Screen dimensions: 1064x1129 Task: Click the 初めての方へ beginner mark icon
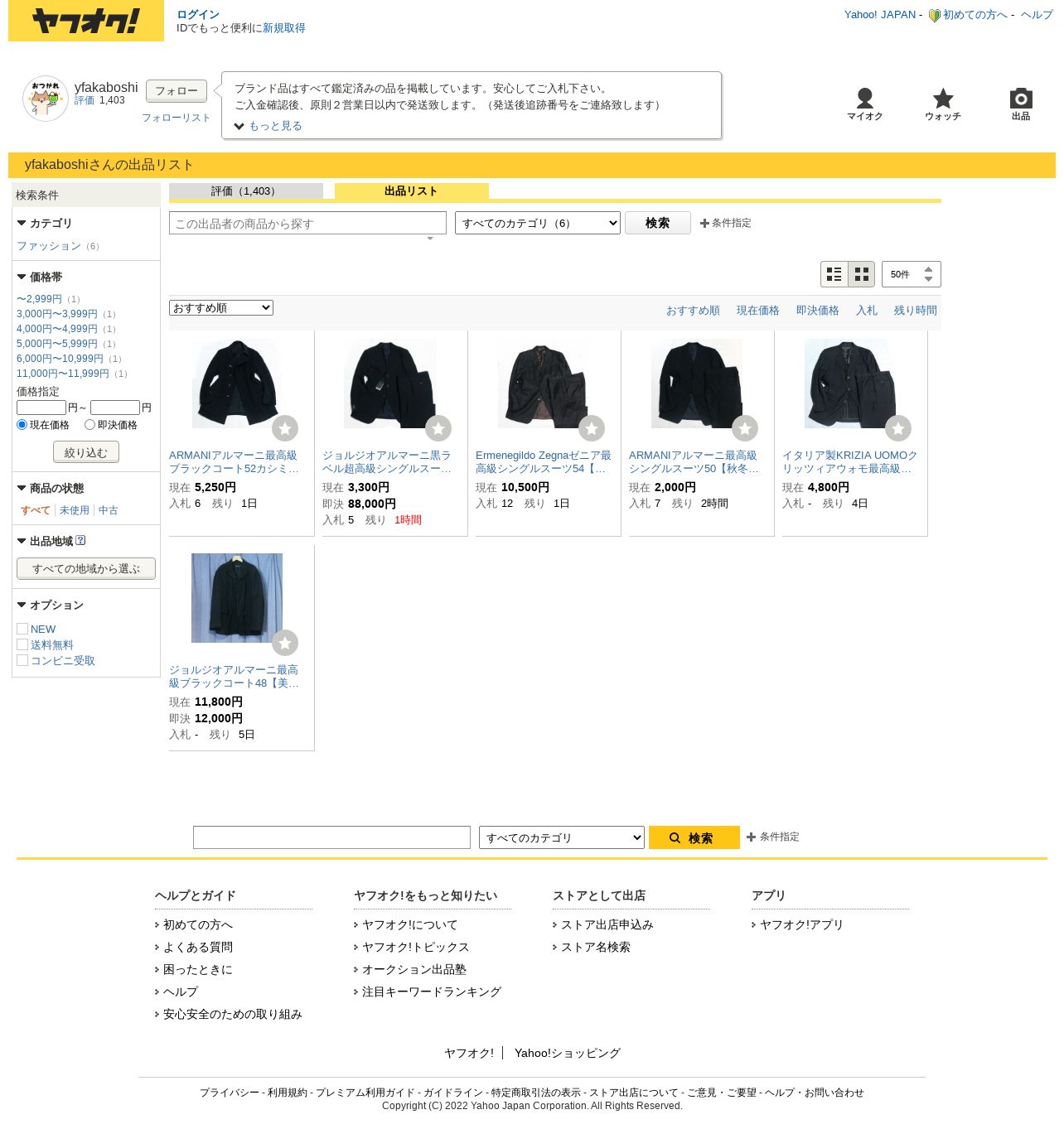point(935,15)
